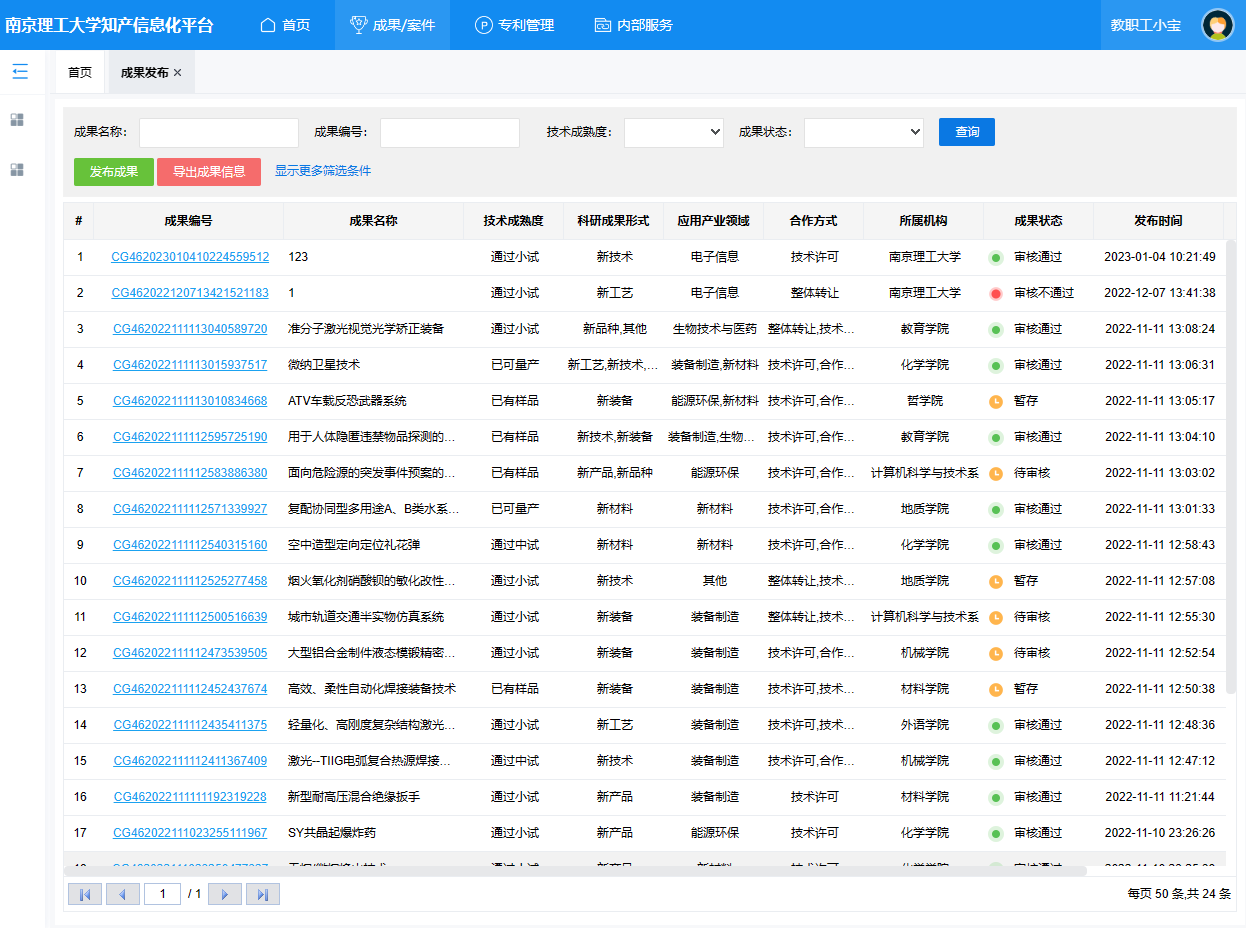Sort by 成果编号 column header
The width and height of the screenshot is (1246, 928).
tap(189, 221)
